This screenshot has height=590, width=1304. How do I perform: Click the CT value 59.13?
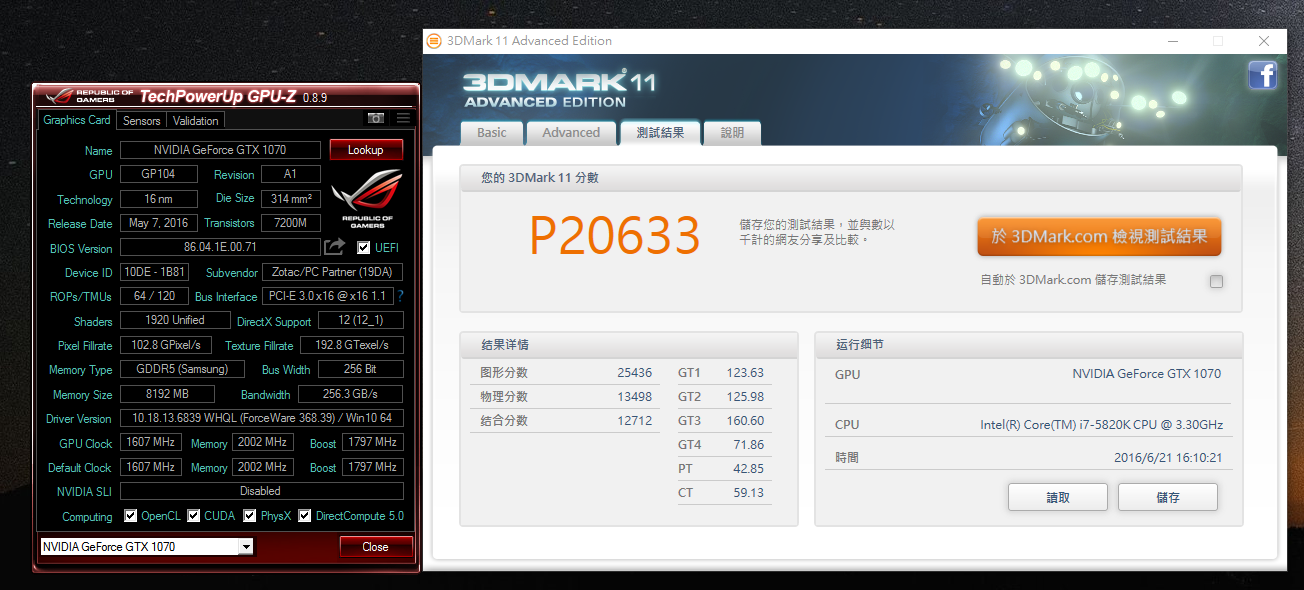click(x=748, y=493)
